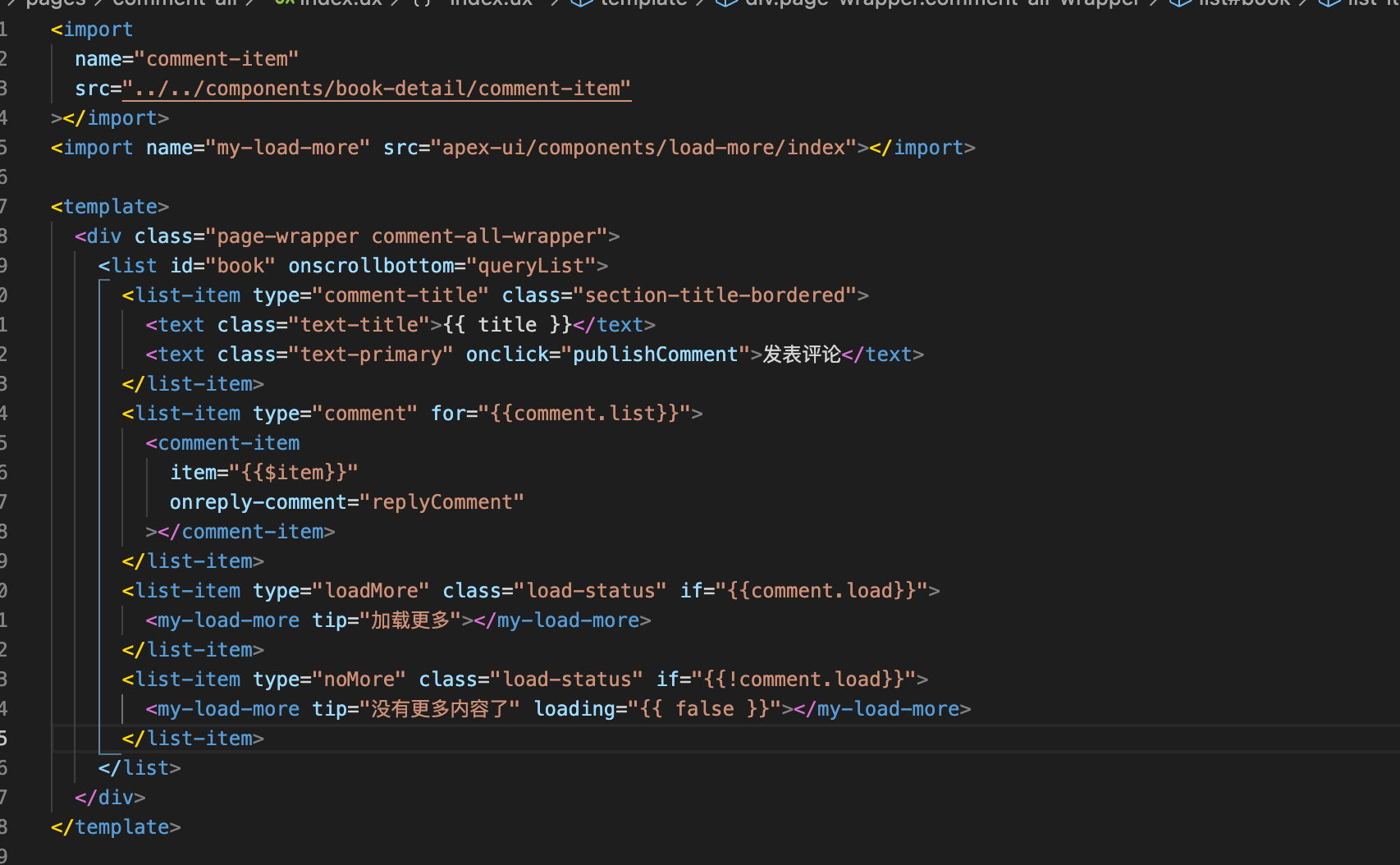This screenshot has width=1400, height=865.
Task: Click the {{ title }} expression
Action: point(507,325)
